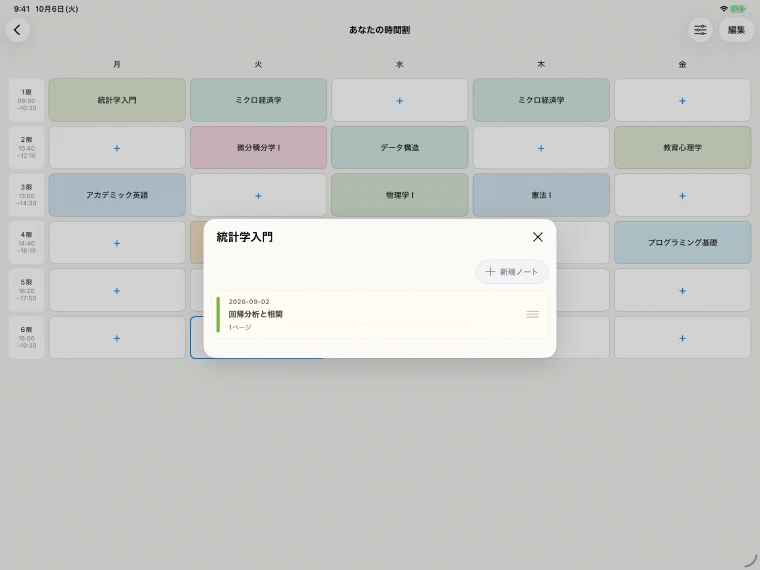Image resolution: width=760 pixels, height=570 pixels.
Task: Add a class to Friday period 3
Action: (x=682, y=195)
